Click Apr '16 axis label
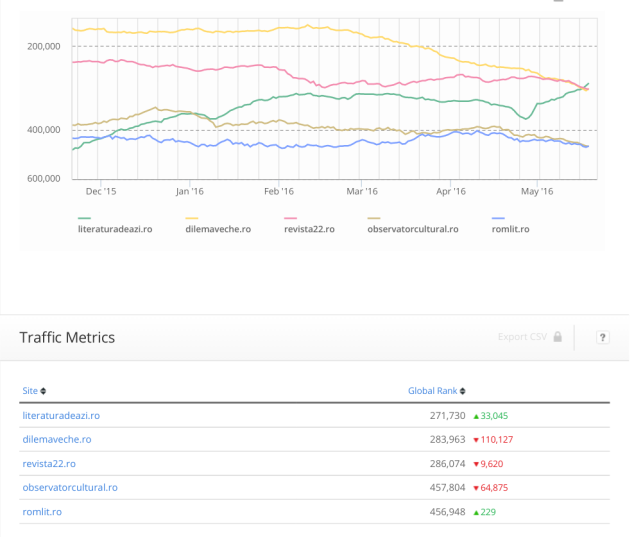This screenshot has height=537, width=634. pos(451,191)
